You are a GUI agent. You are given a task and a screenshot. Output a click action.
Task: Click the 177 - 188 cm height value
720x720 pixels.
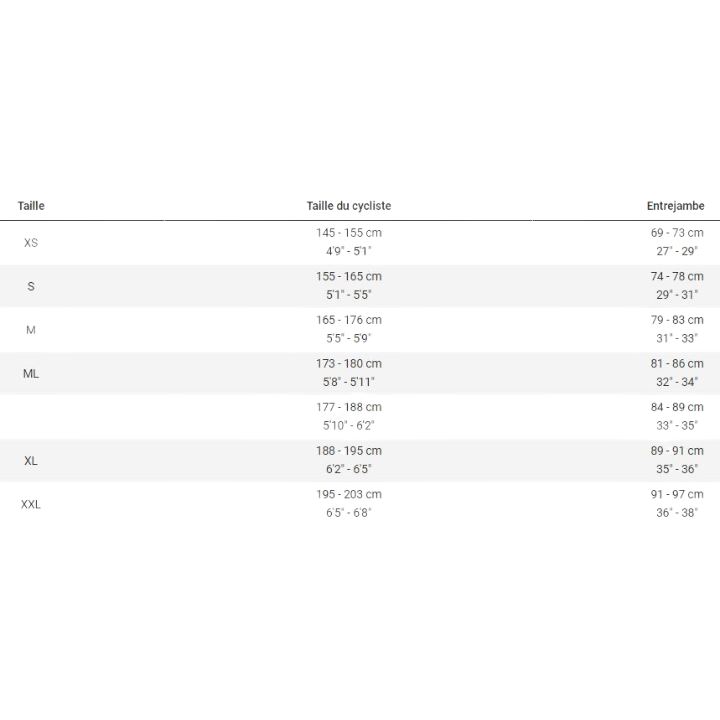coord(349,407)
